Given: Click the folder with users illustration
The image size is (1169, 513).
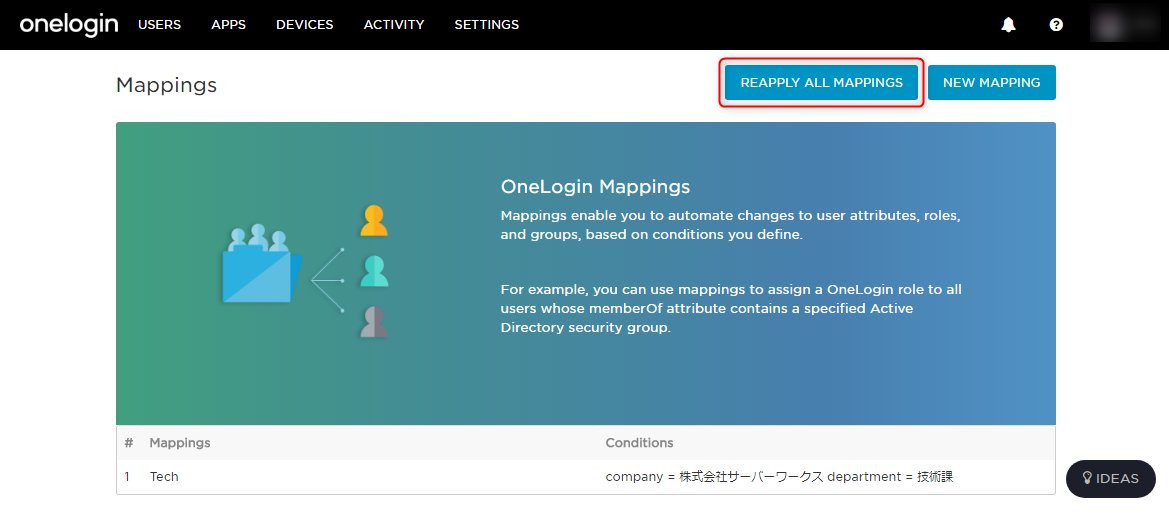Looking at the screenshot, I should [262, 263].
